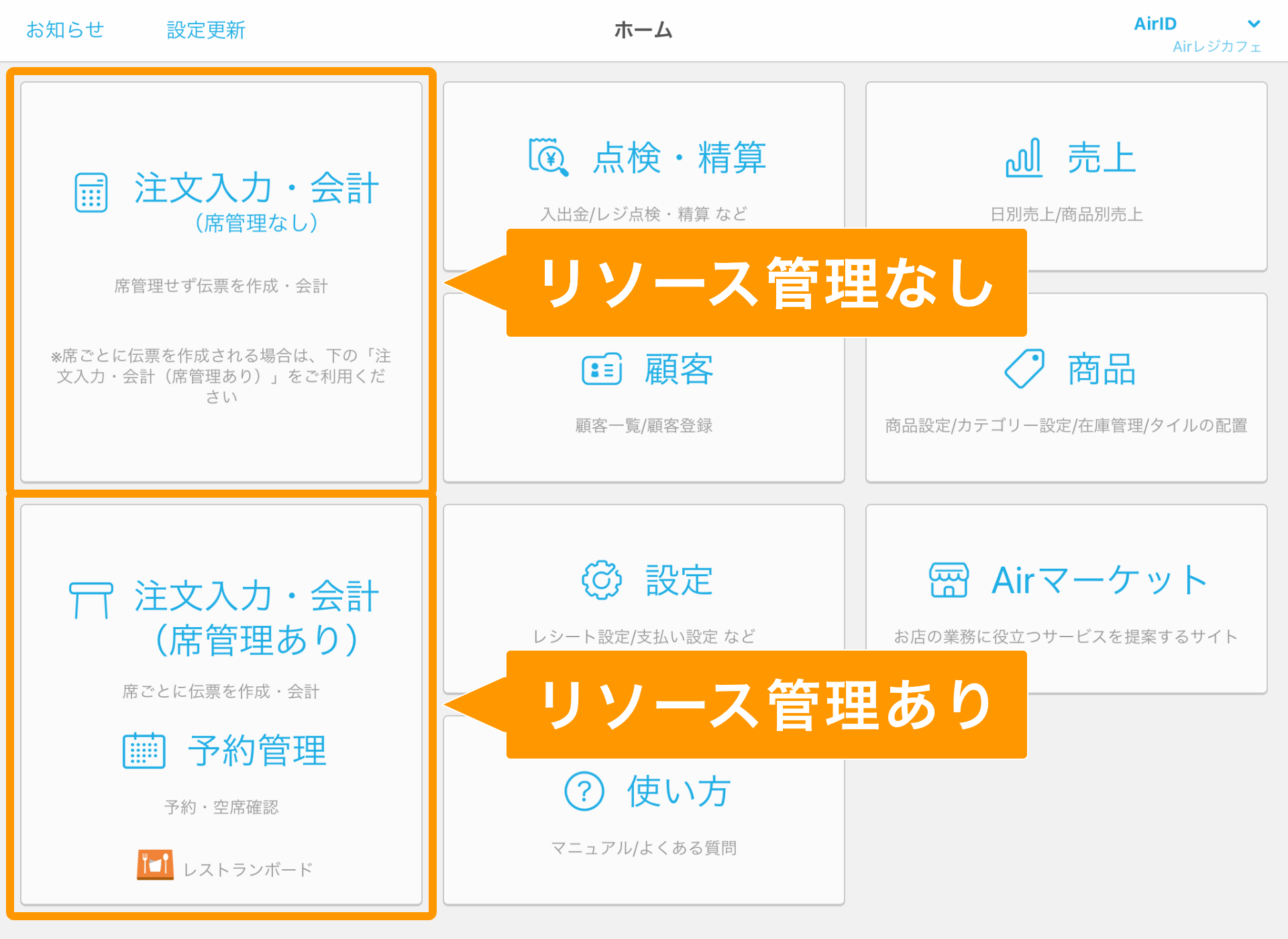
Task: Open the 点検・精算 tile
Action: pos(644,154)
